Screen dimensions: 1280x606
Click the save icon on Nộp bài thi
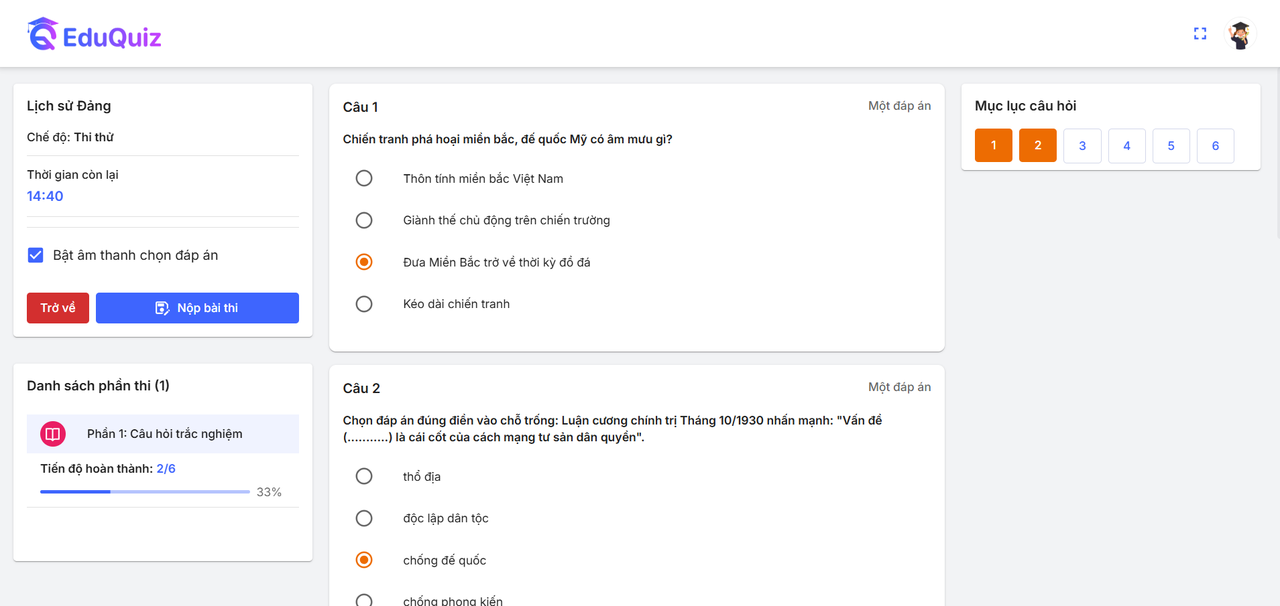[163, 308]
